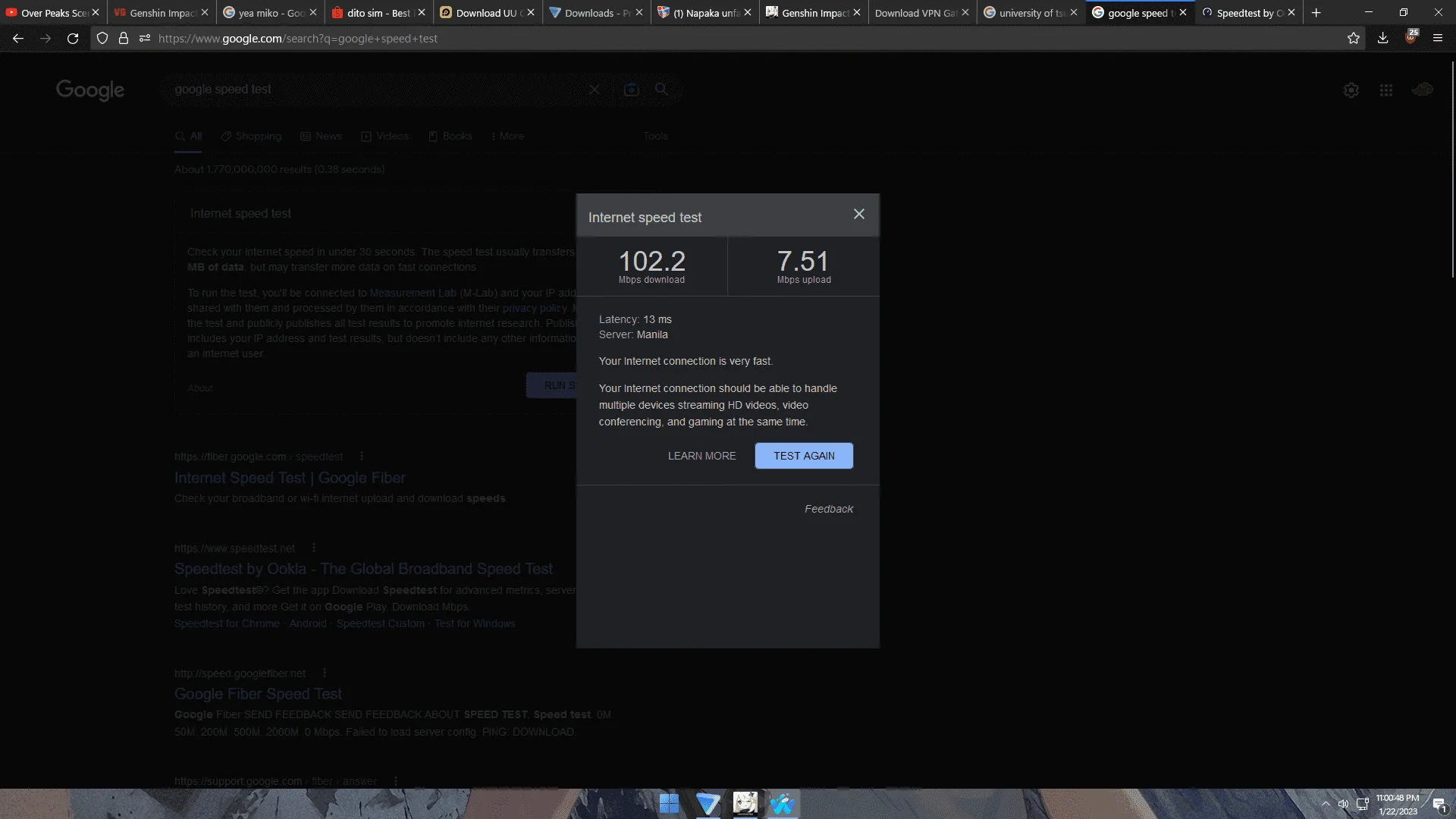Viewport: 1456px width, 819px height.
Task: Close the Internet speed test dialog
Action: 858,215
